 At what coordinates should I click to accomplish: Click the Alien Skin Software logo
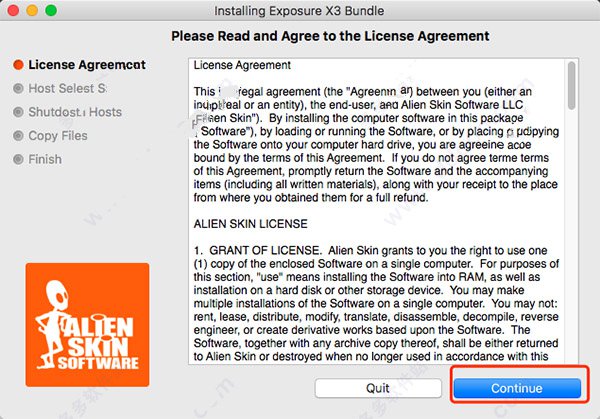(x=87, y=324)
